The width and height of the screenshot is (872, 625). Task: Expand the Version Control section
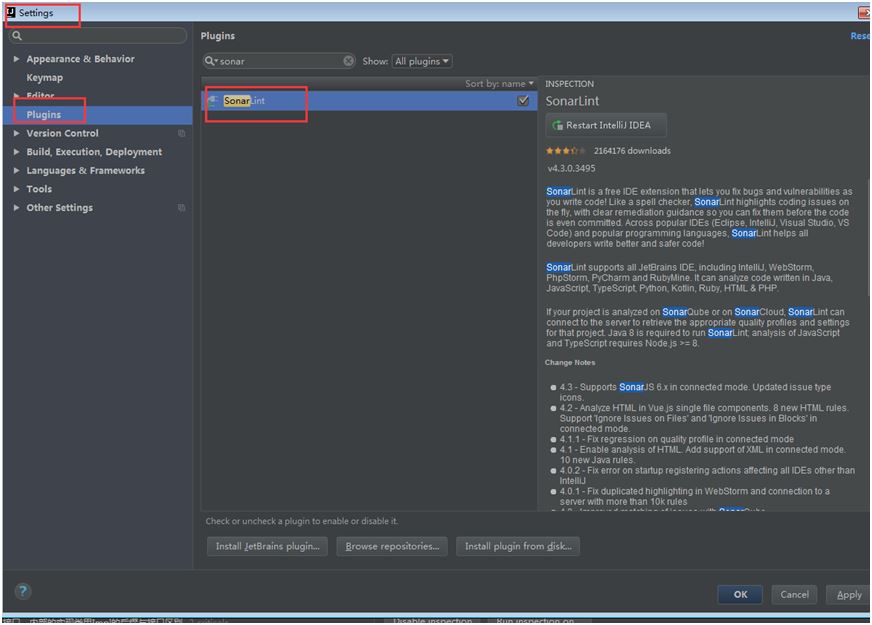(x=16, y=133)
